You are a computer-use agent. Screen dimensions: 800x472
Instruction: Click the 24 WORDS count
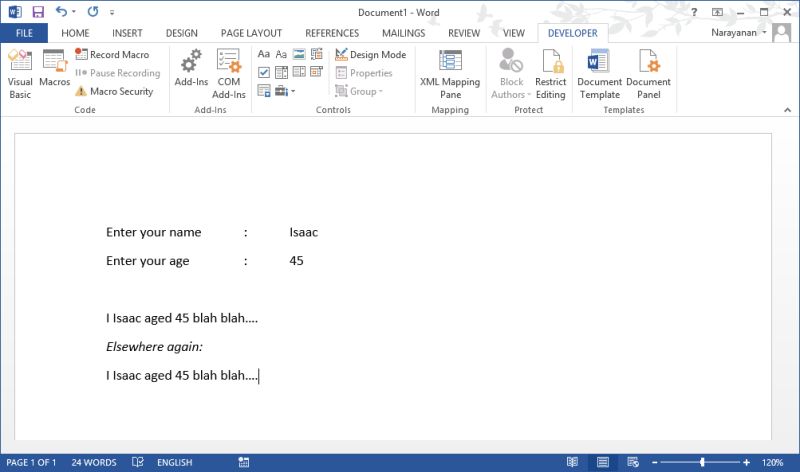pos(94,462)
